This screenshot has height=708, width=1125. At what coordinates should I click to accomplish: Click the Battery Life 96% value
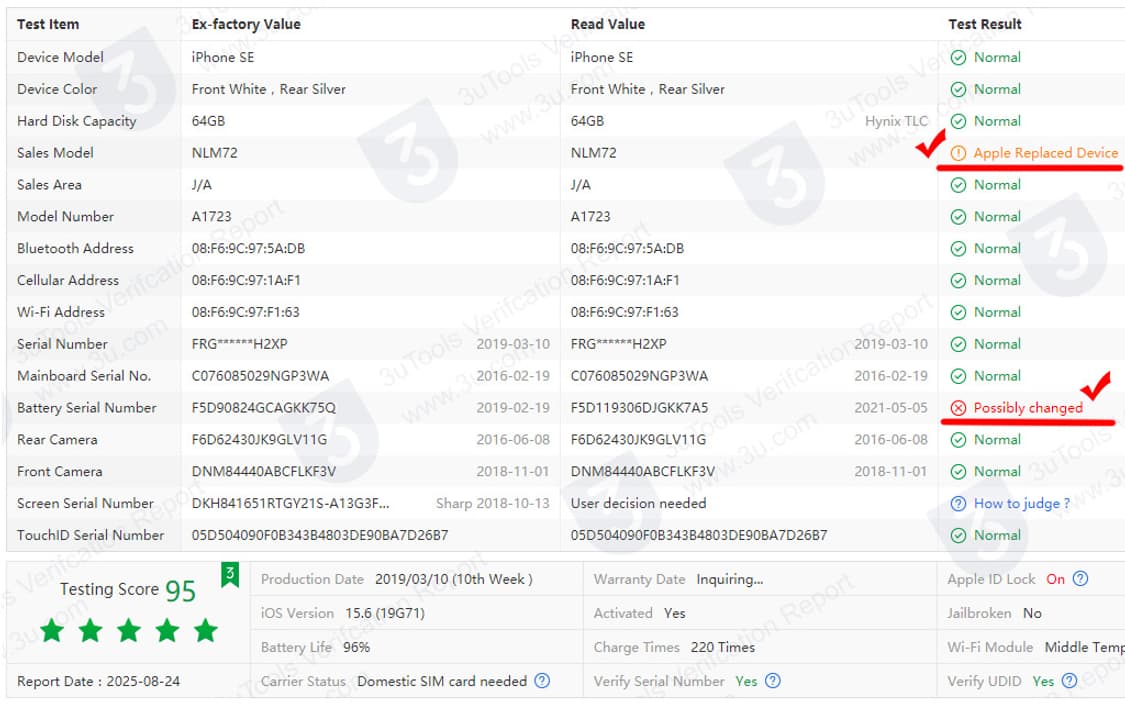pos(357,647)
